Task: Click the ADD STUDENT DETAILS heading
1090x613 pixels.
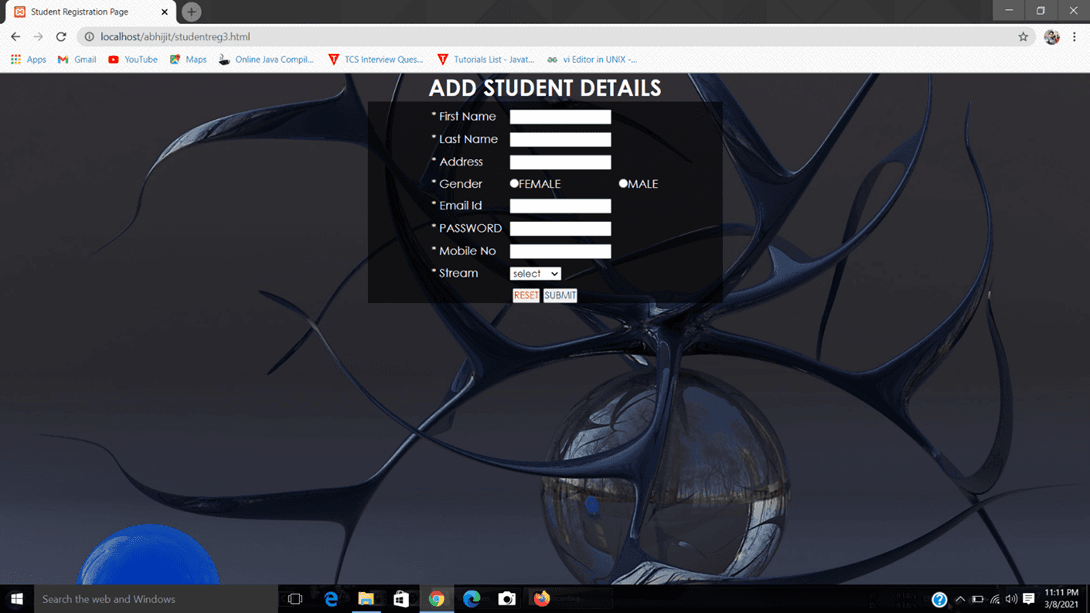Action: tap(544, 88)
